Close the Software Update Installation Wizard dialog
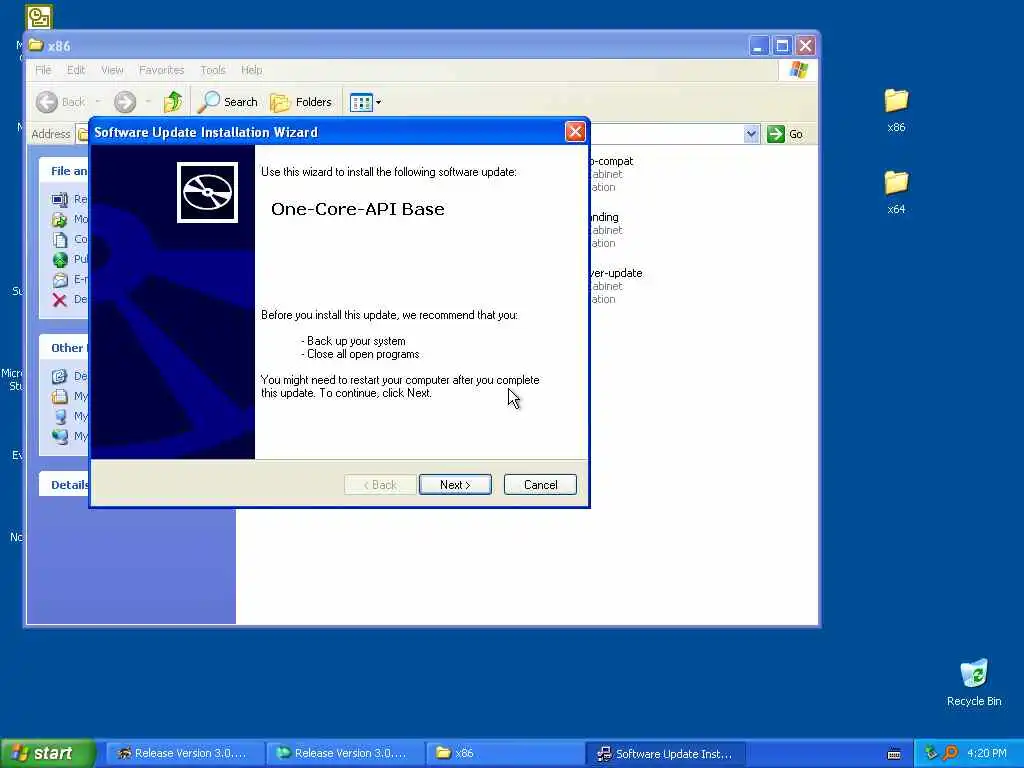 pyautogui.click(x=575, y=132)
